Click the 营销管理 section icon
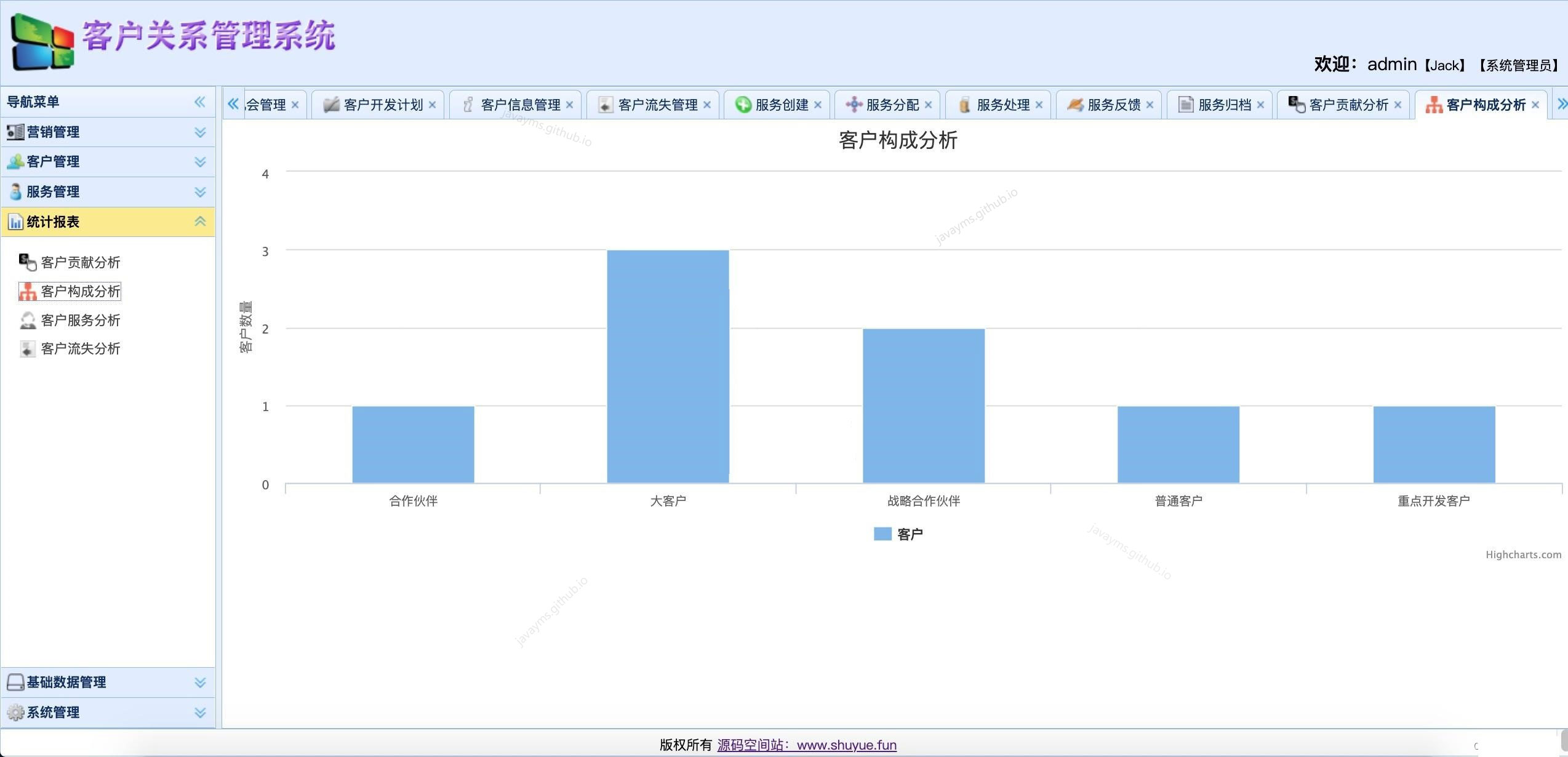Viewport: 1568px width, 757px height. [14, 132]
